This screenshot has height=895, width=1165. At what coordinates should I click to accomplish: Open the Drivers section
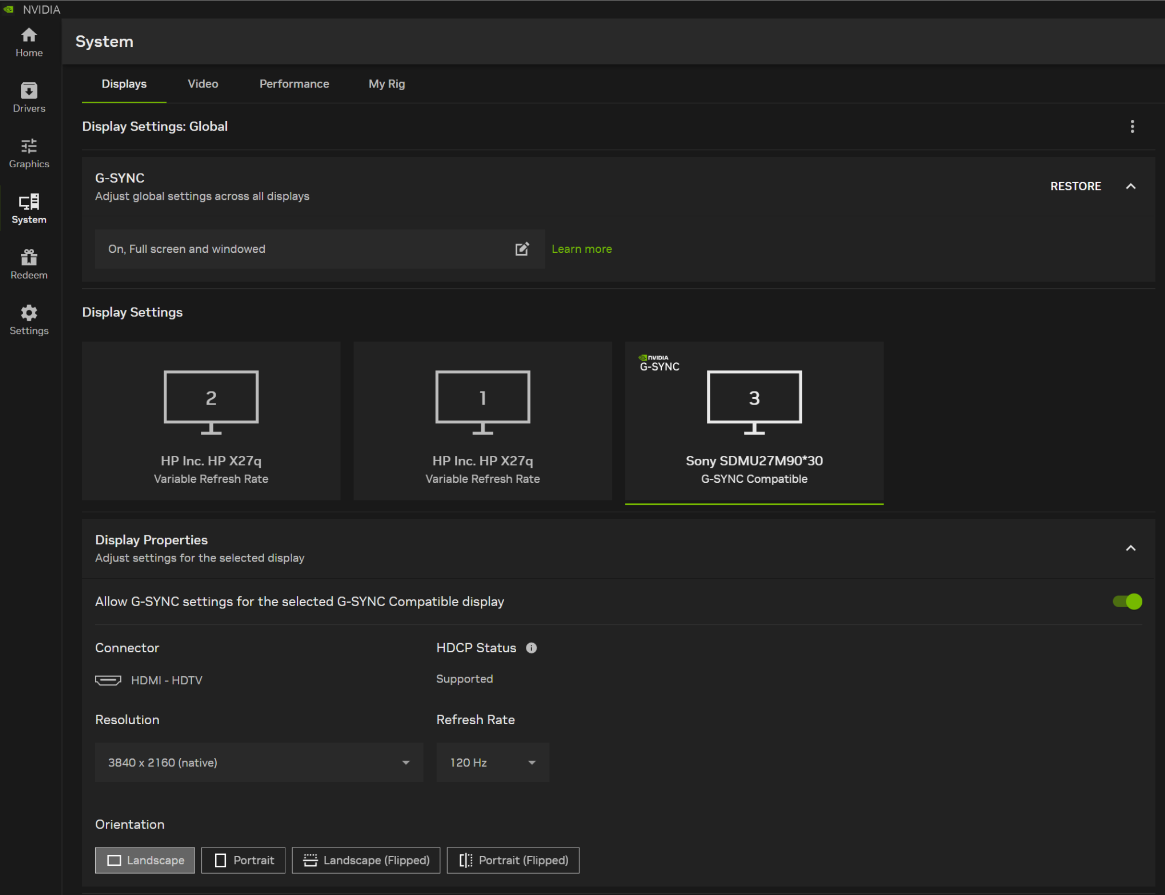point(29,98)
